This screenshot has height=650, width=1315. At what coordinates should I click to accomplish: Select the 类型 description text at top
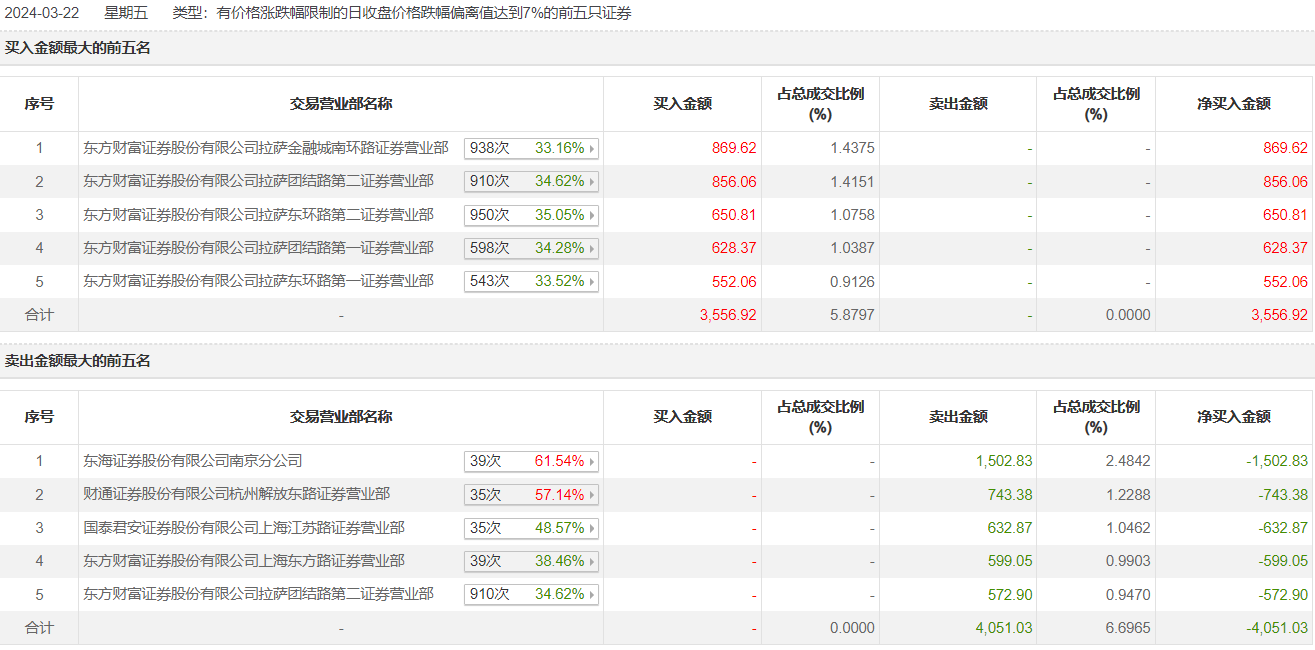pyautogui.click(x=402, y=13)
